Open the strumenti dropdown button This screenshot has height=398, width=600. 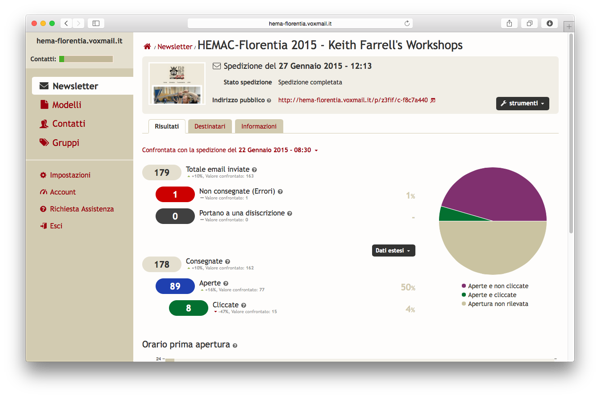[x=522, y=103]
